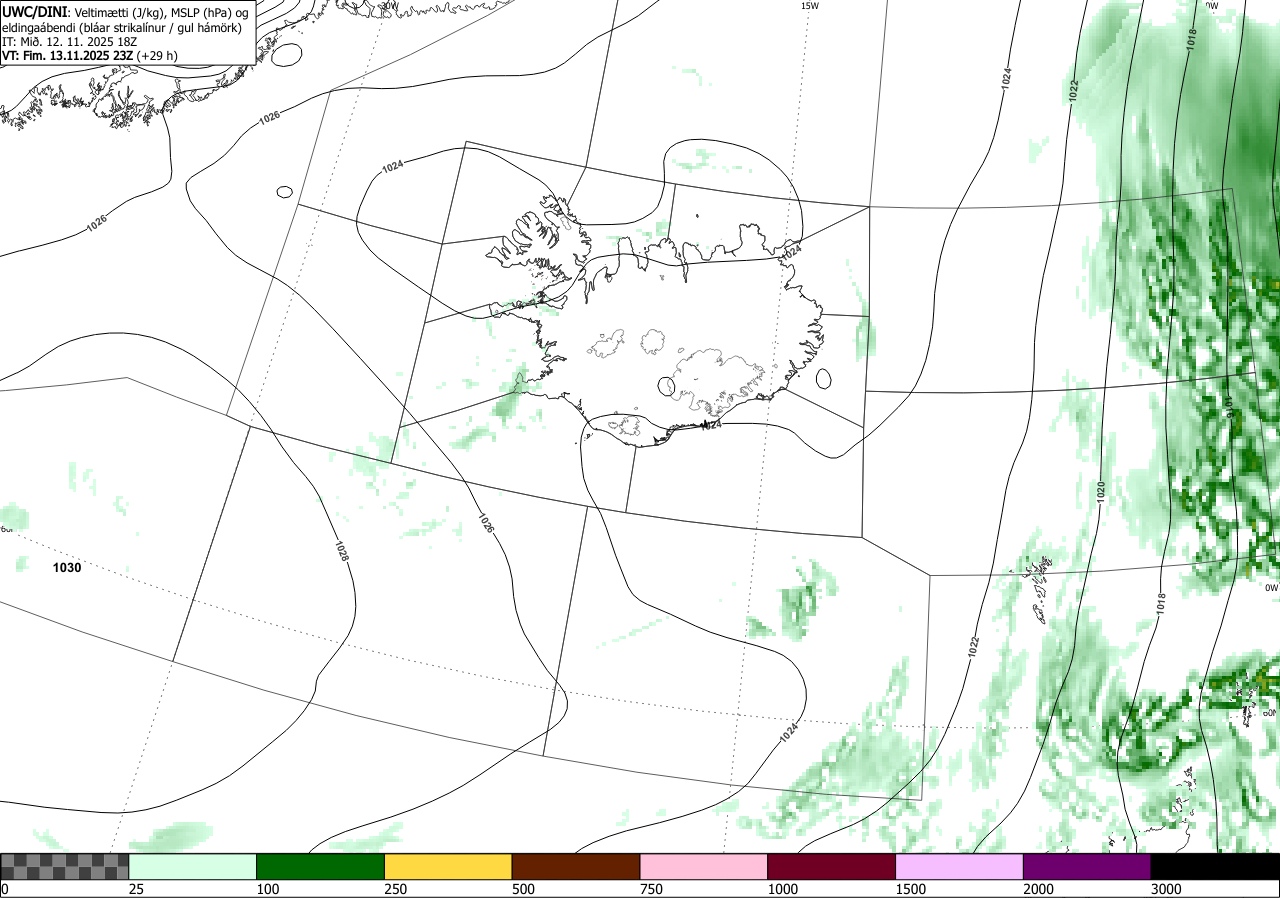The height and width of the screenshot is (898, 1280).
Task: Click the black legend swatch above 3000
Action: [1215, 866]
